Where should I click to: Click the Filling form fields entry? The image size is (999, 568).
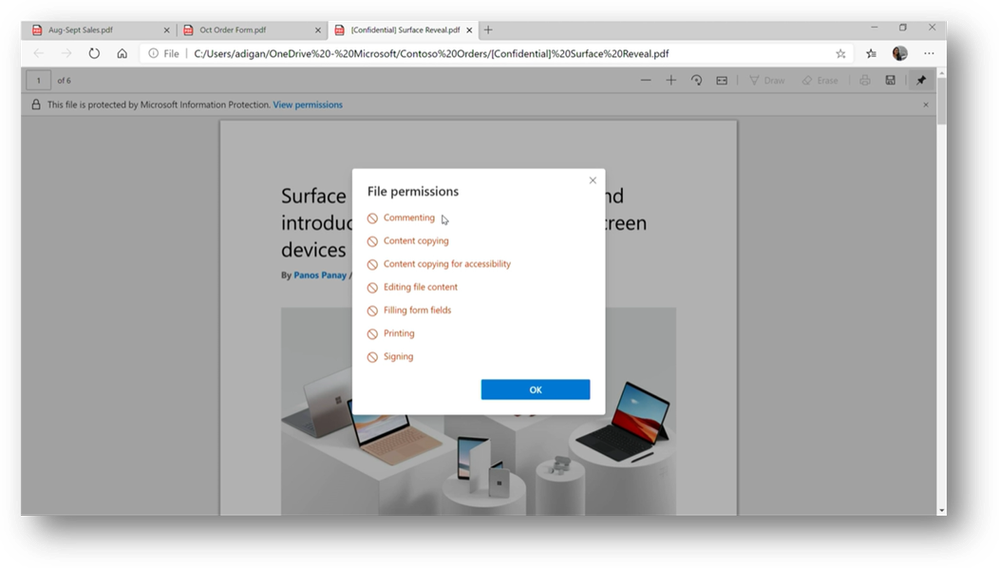click(x=410, y=310)
